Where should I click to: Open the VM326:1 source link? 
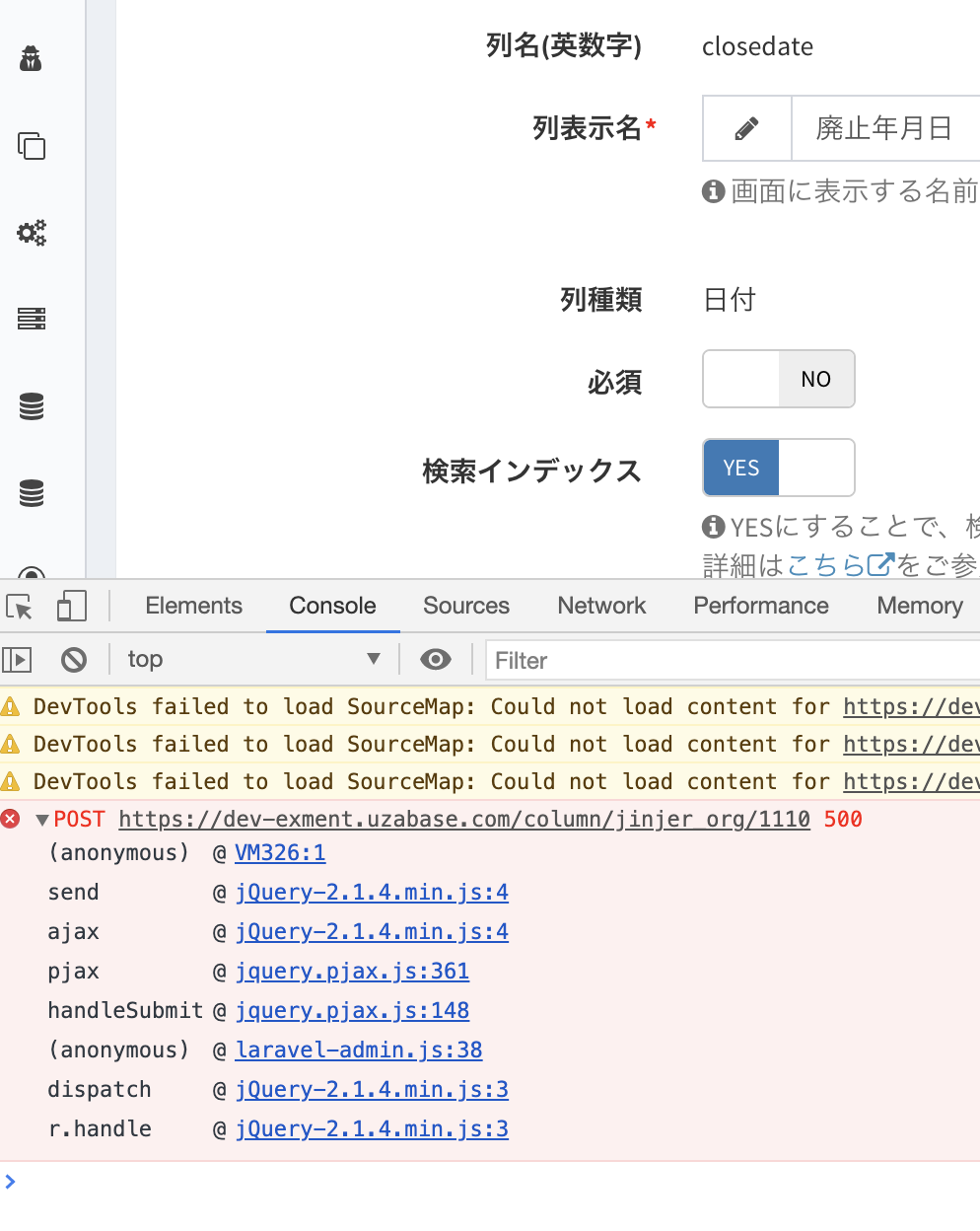280,853
